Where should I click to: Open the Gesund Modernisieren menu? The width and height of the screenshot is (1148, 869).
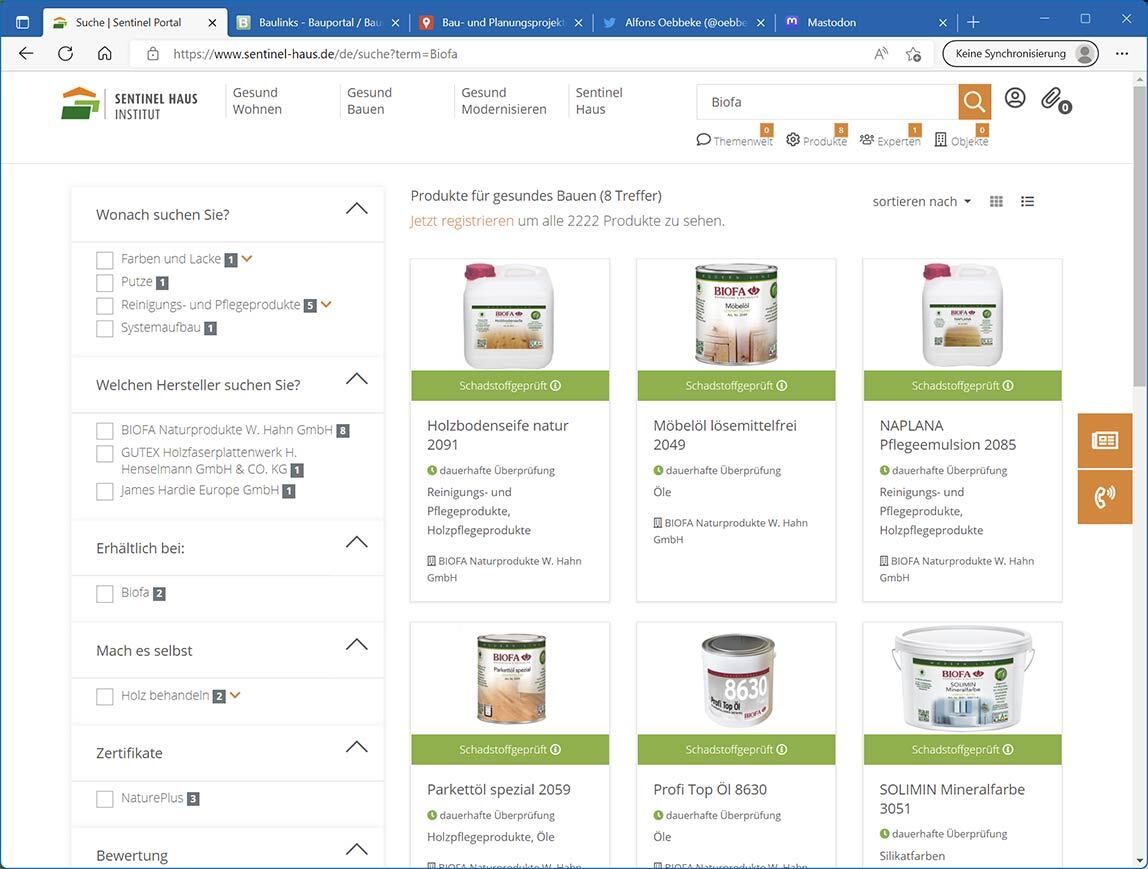coord(504,101)
